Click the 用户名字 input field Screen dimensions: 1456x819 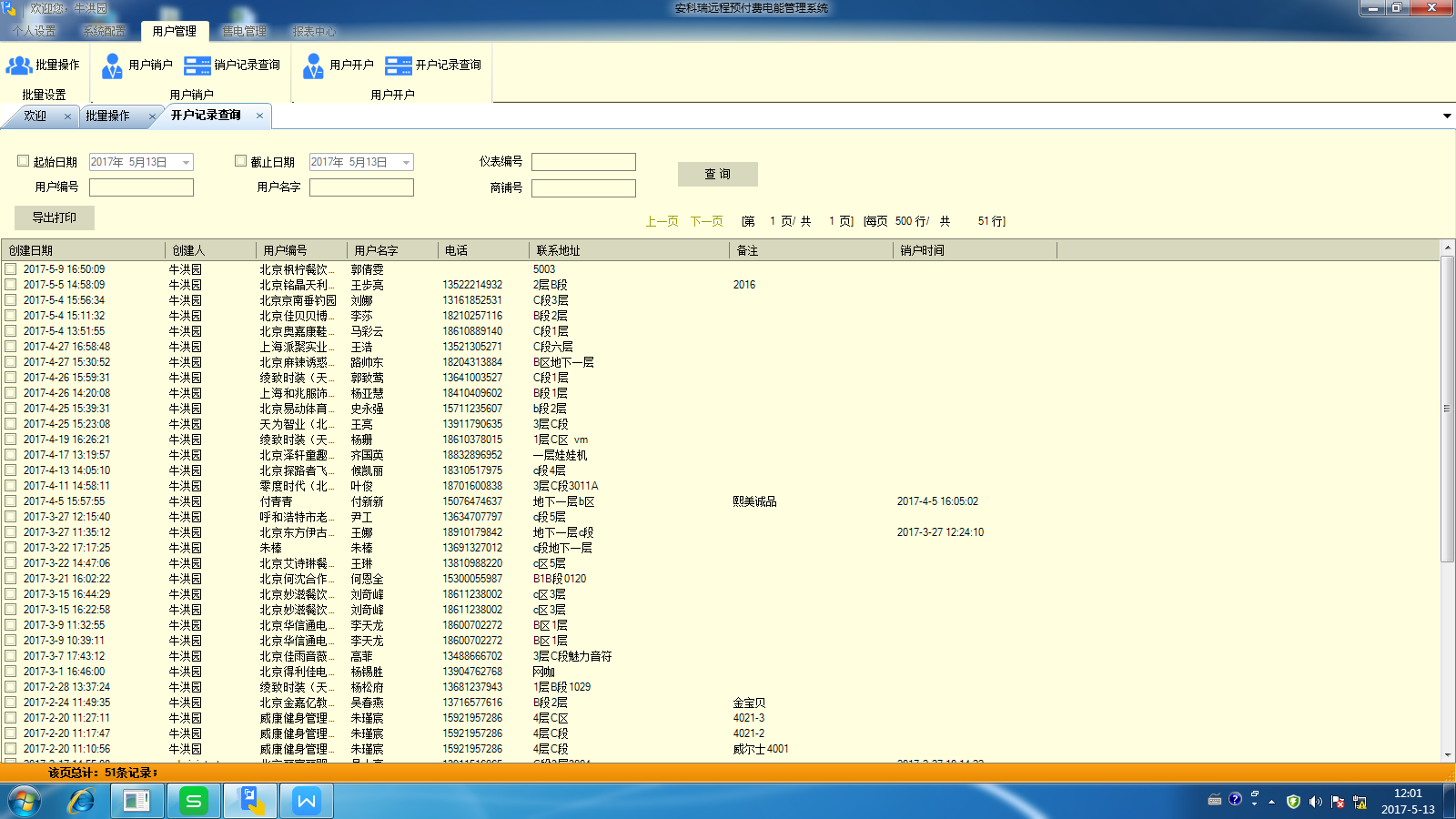[x=361, y=187]
